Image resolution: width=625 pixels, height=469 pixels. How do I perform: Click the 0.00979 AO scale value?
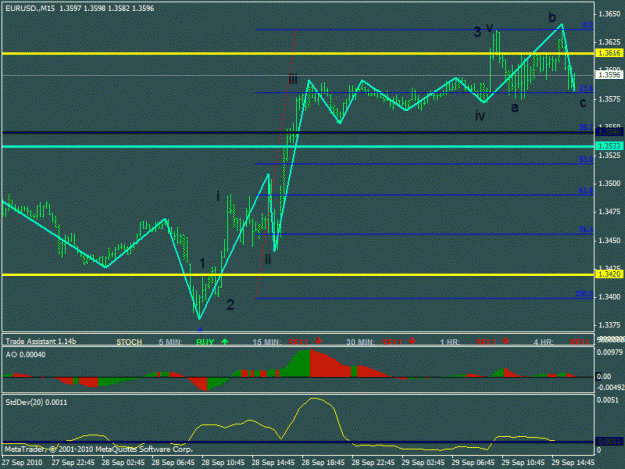coord(610,352)
